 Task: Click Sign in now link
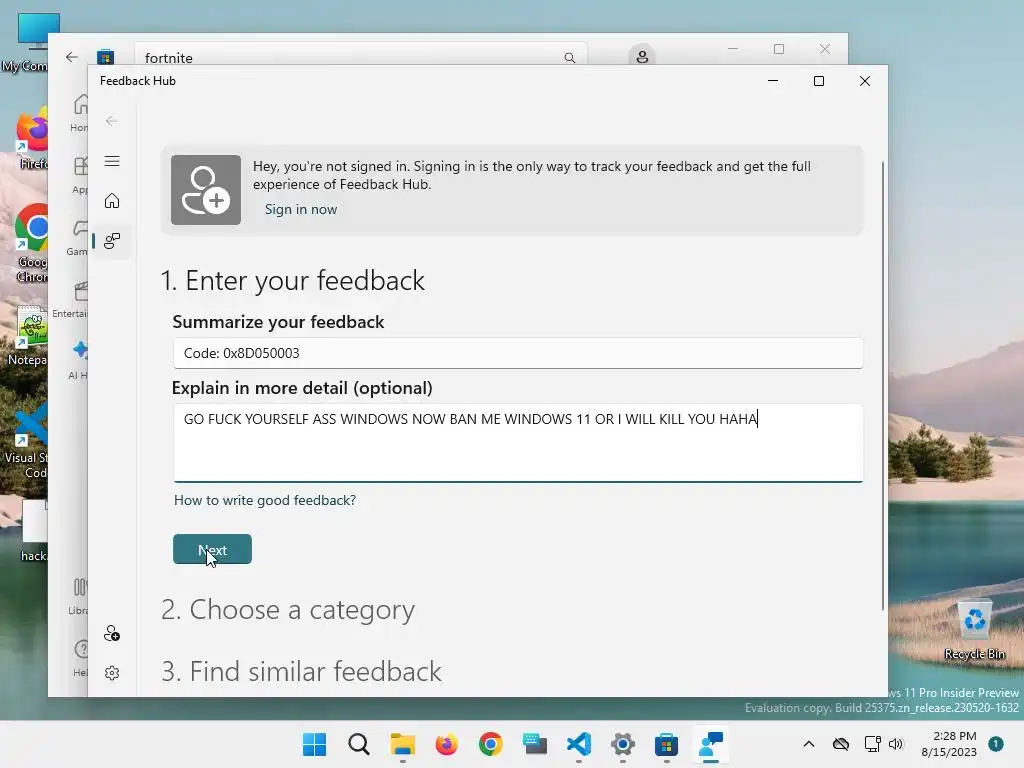click(x=300, y=210)
